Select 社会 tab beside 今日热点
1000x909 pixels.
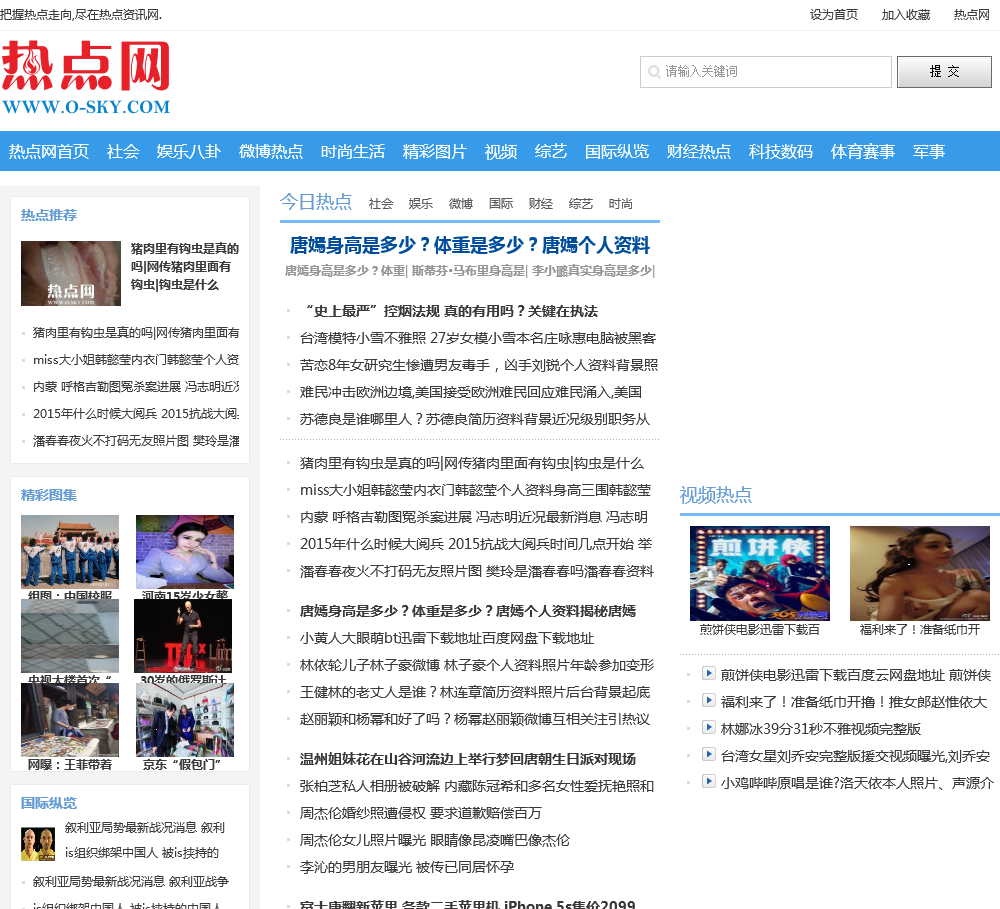[381, 203]
